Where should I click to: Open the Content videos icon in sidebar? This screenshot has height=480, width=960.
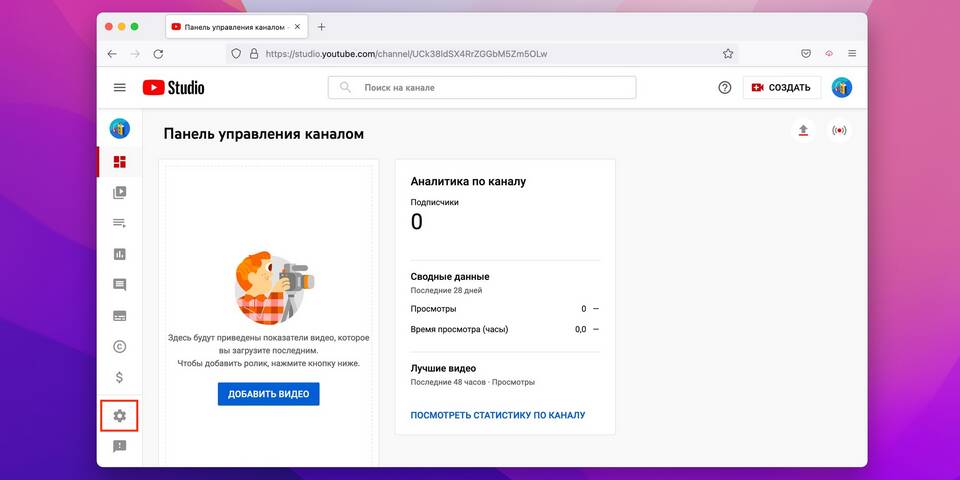click(119, 192)
